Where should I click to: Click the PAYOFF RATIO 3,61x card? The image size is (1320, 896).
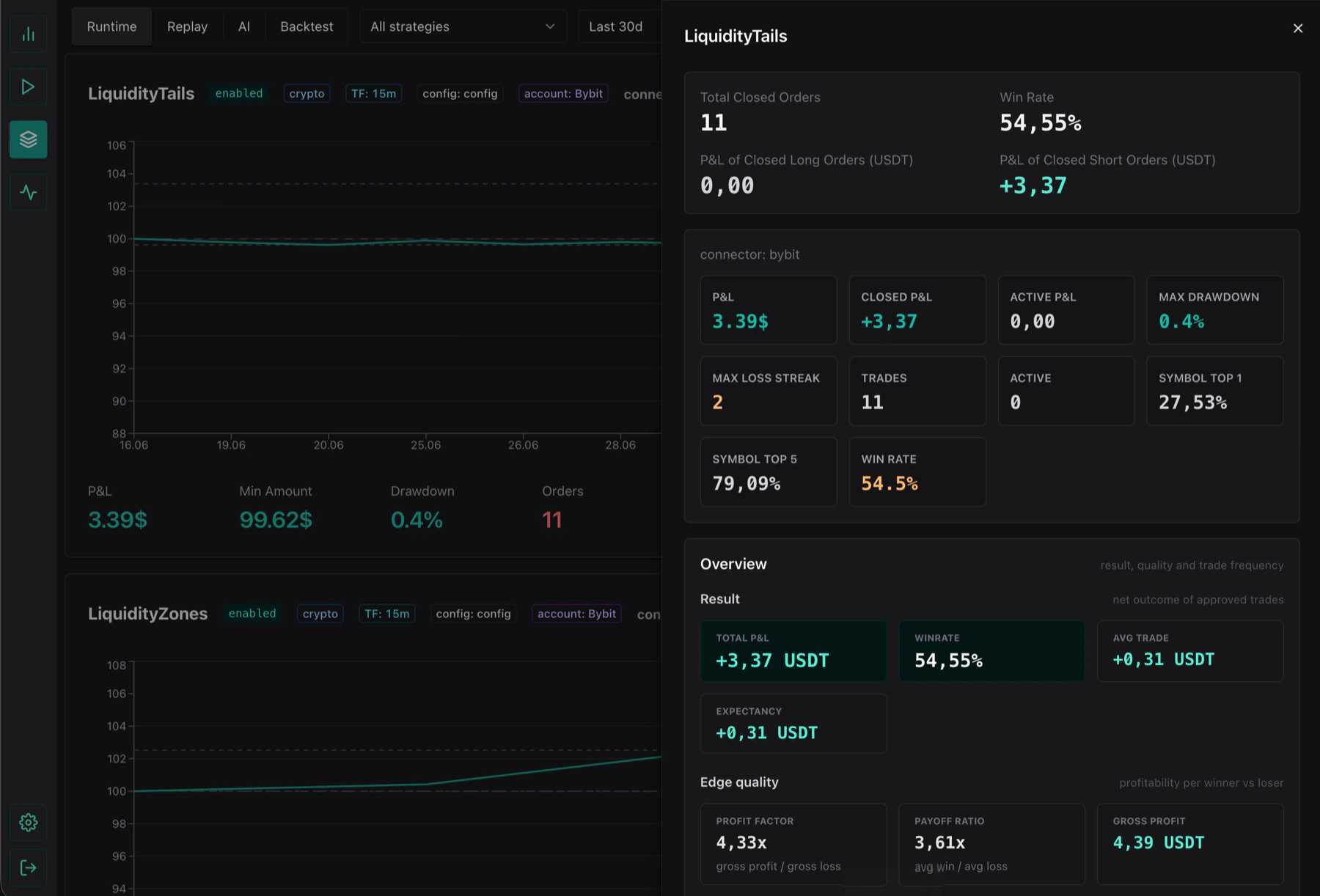[x=991, y=844]
